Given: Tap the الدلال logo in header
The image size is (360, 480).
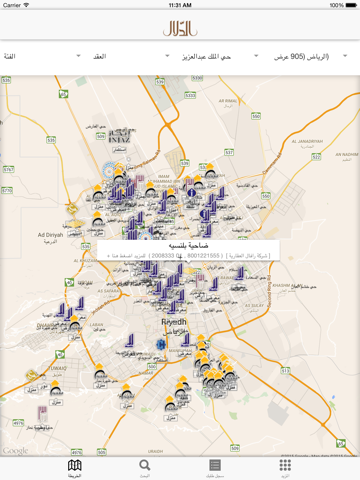Looking at the screenshot, I should [x=180, y=28].
